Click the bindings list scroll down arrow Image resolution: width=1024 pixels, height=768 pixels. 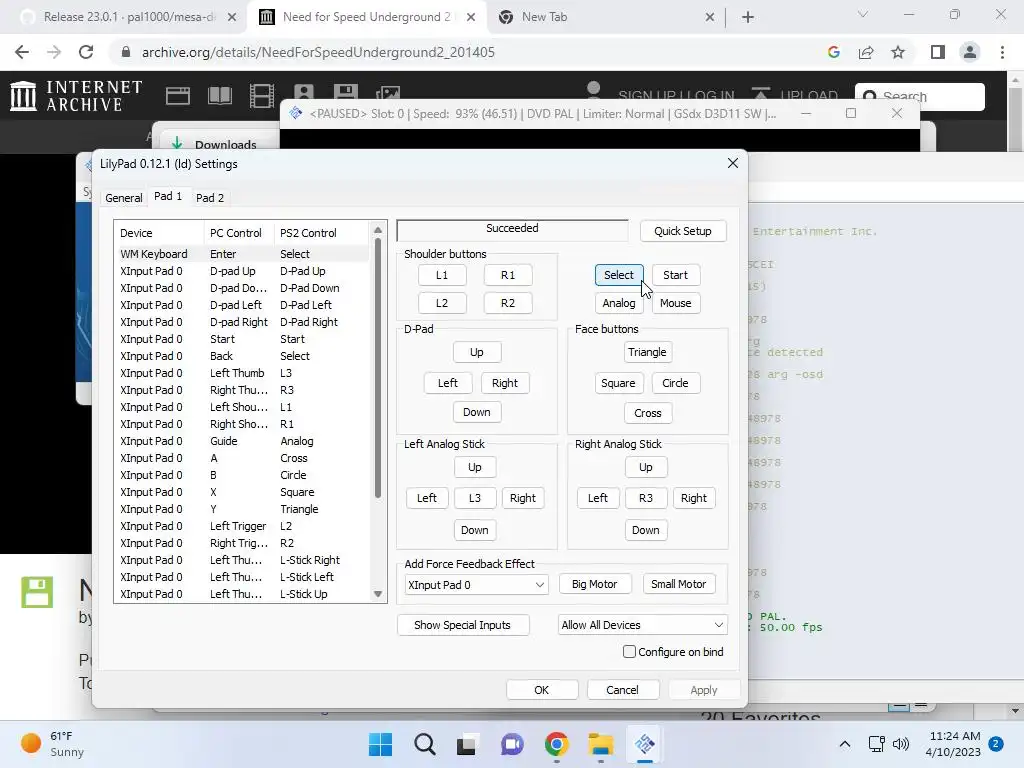point(377,594)
